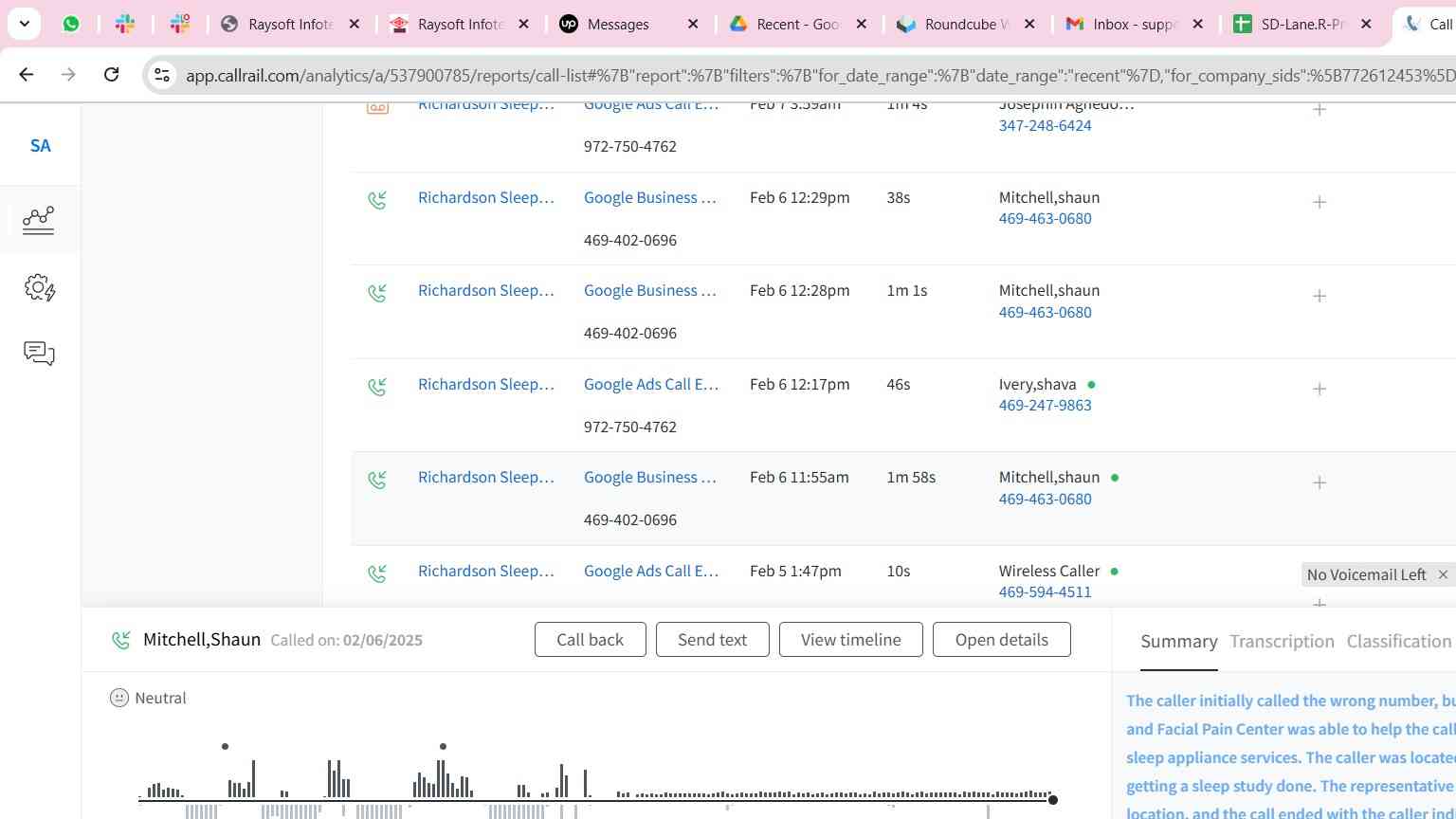
Task: Open the chat messages sidebar icon
Action: click(39, 354)
